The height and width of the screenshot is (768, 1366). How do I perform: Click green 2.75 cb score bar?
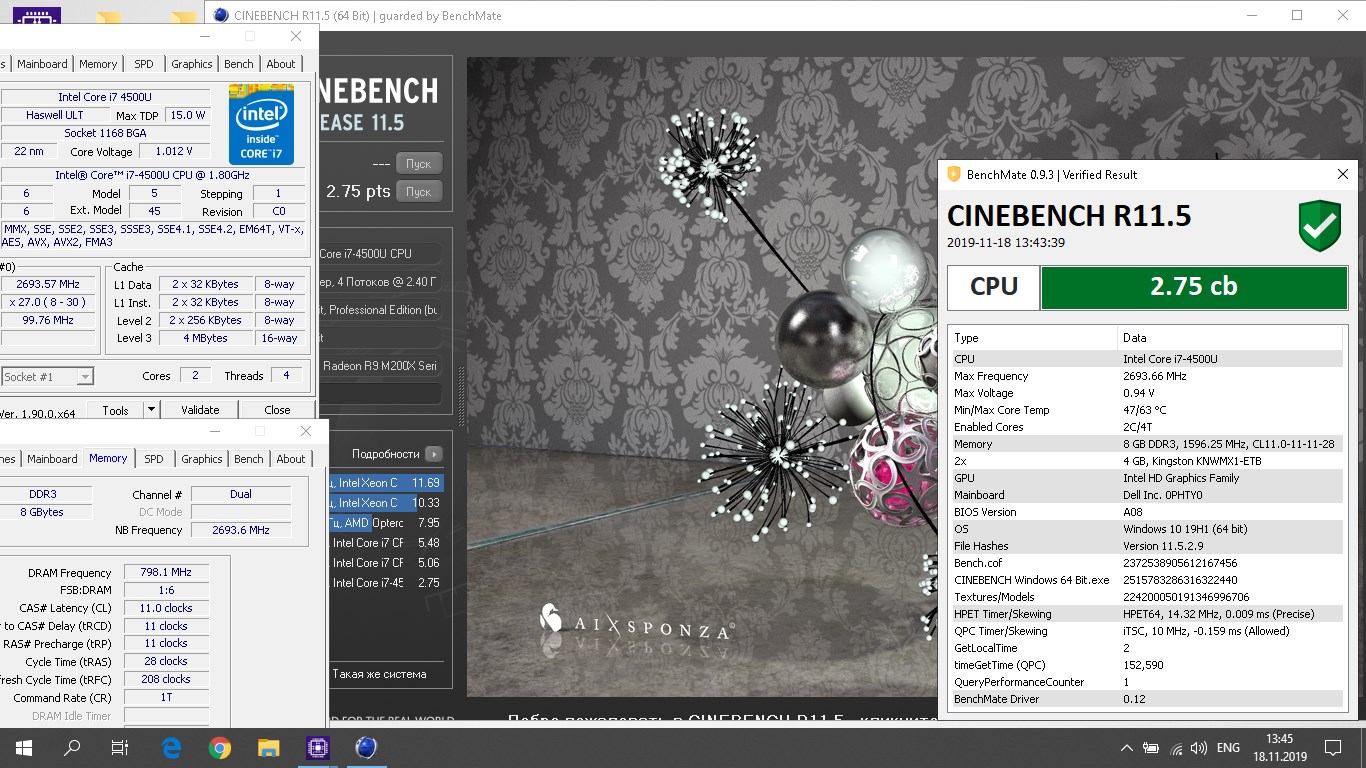[x=1194, y=287]
